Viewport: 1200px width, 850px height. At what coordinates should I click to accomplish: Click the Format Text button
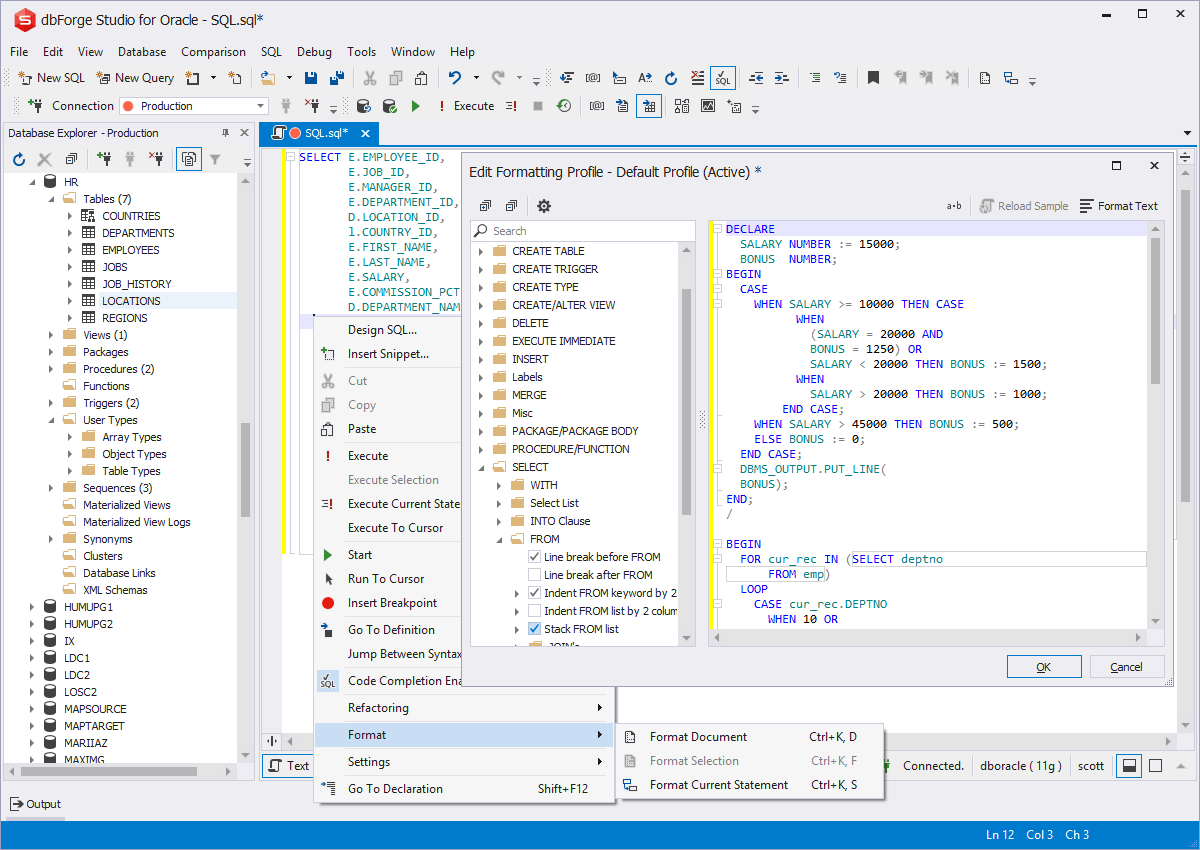pos(1119,205)
